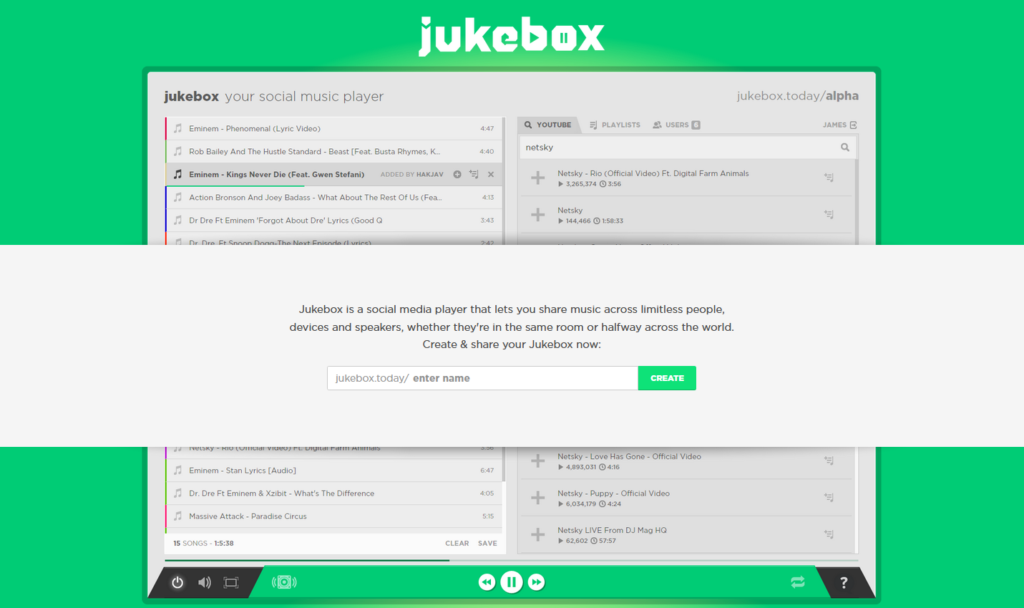Image resolution: width=1024 pixels, height=608 pixels.
Task: Queue-next icon for 'Netsky' 144,466 views result
Action: click(829, 215)
